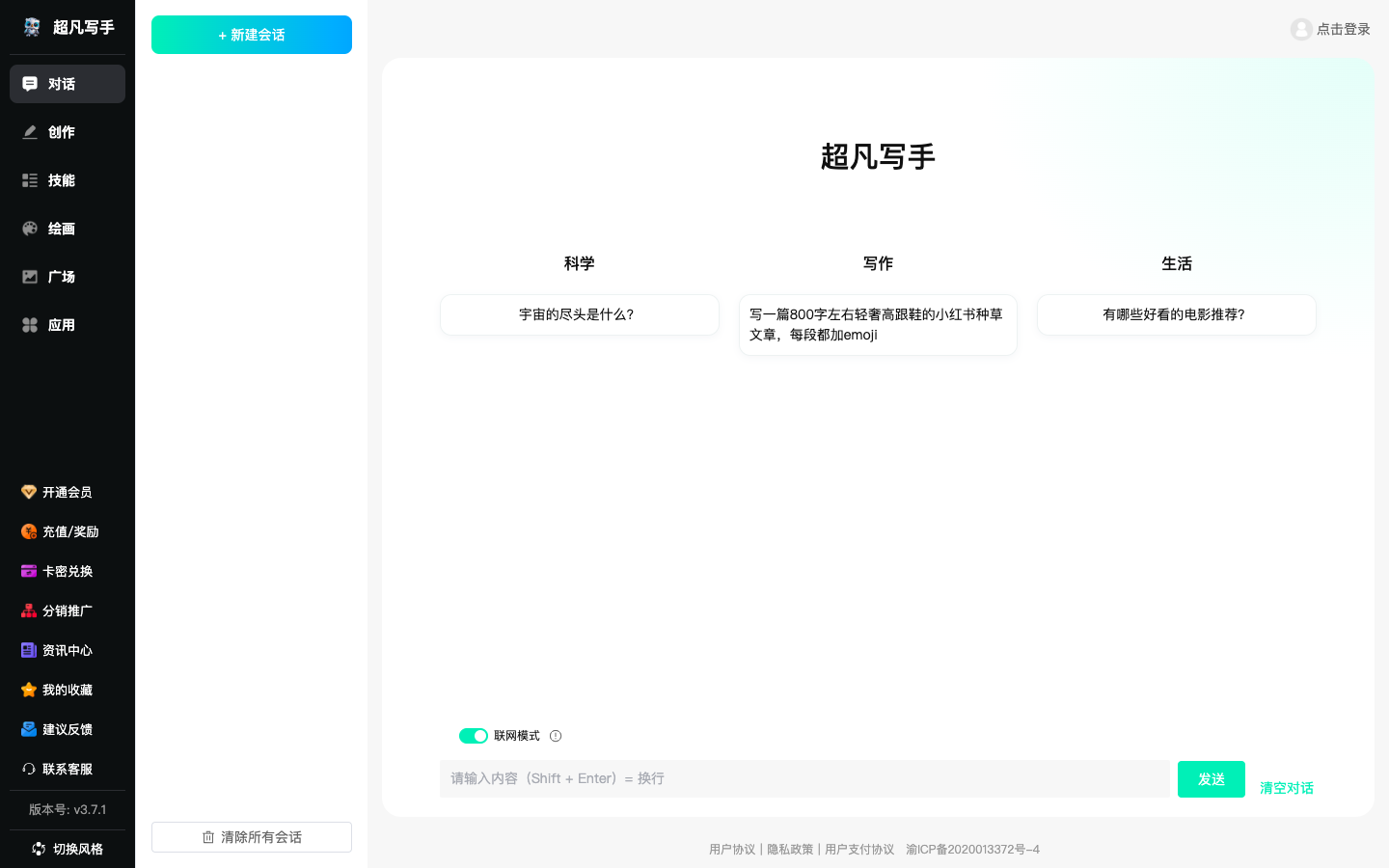
Task: Contact support via 联系客服
Action: click(67, 769)
